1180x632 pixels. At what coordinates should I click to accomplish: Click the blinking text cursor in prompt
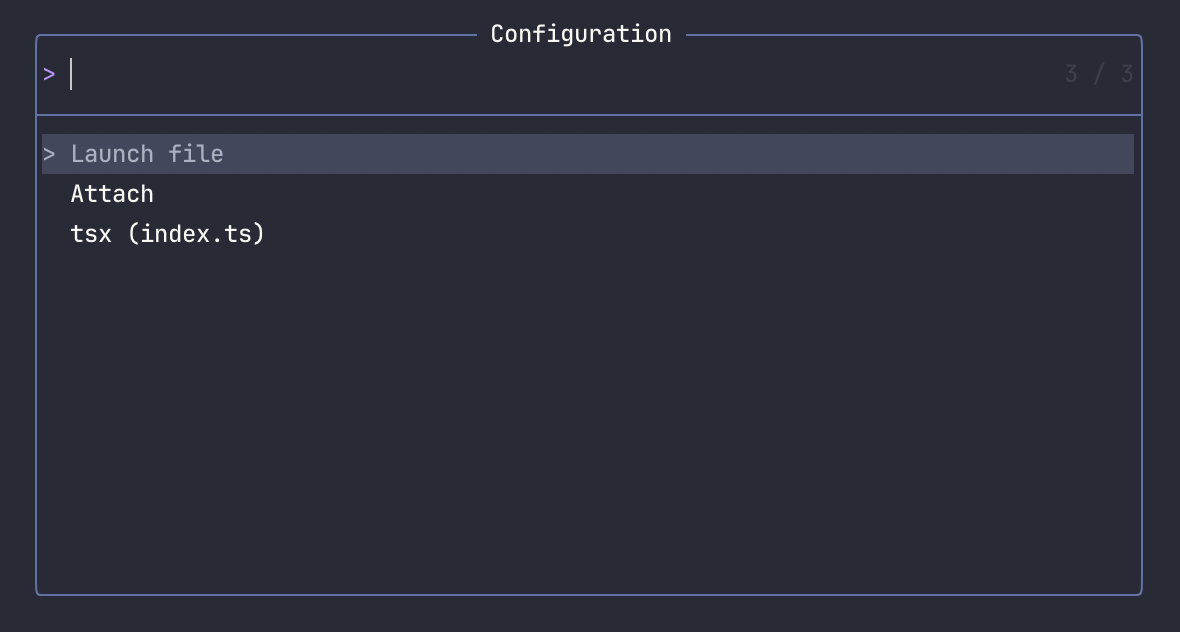click(71, 74)
